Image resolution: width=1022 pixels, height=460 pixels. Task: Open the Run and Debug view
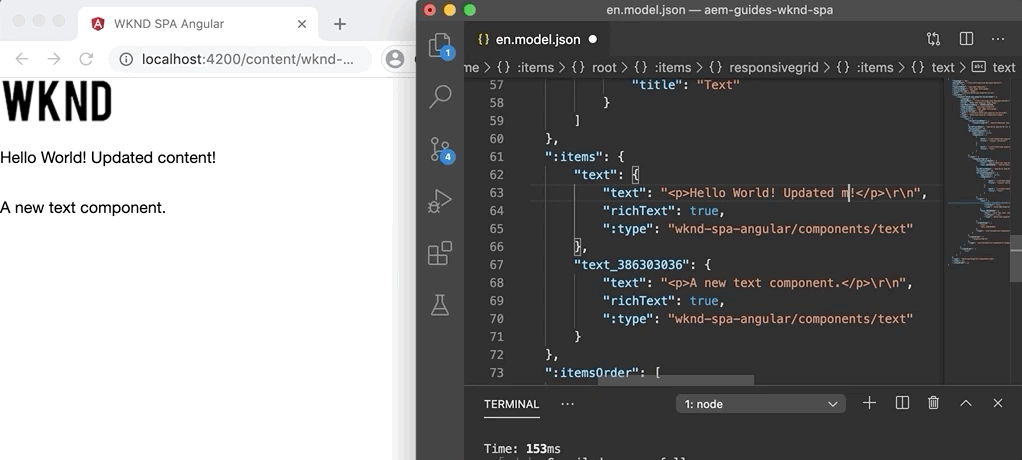point(440,201)
